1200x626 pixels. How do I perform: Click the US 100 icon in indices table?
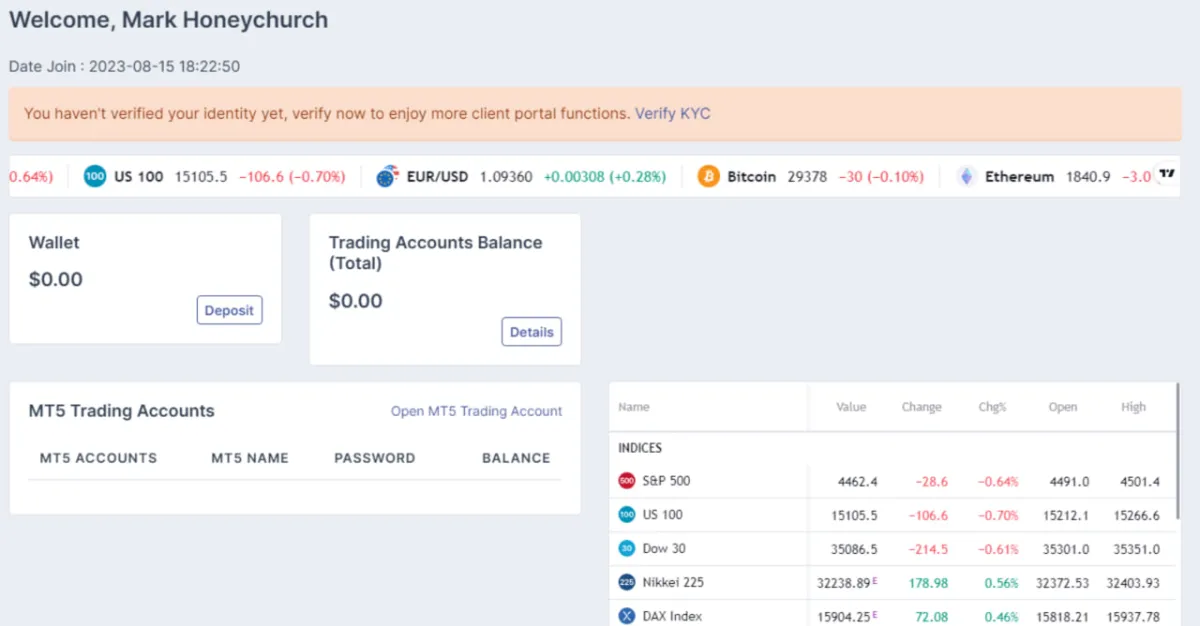click(627, 515)
